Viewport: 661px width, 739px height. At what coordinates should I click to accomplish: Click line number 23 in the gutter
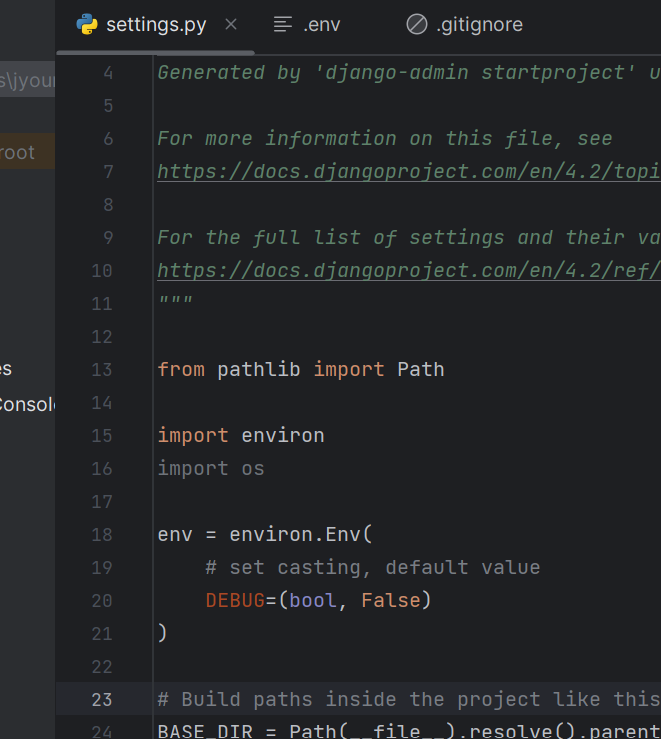tap(102, 700)
